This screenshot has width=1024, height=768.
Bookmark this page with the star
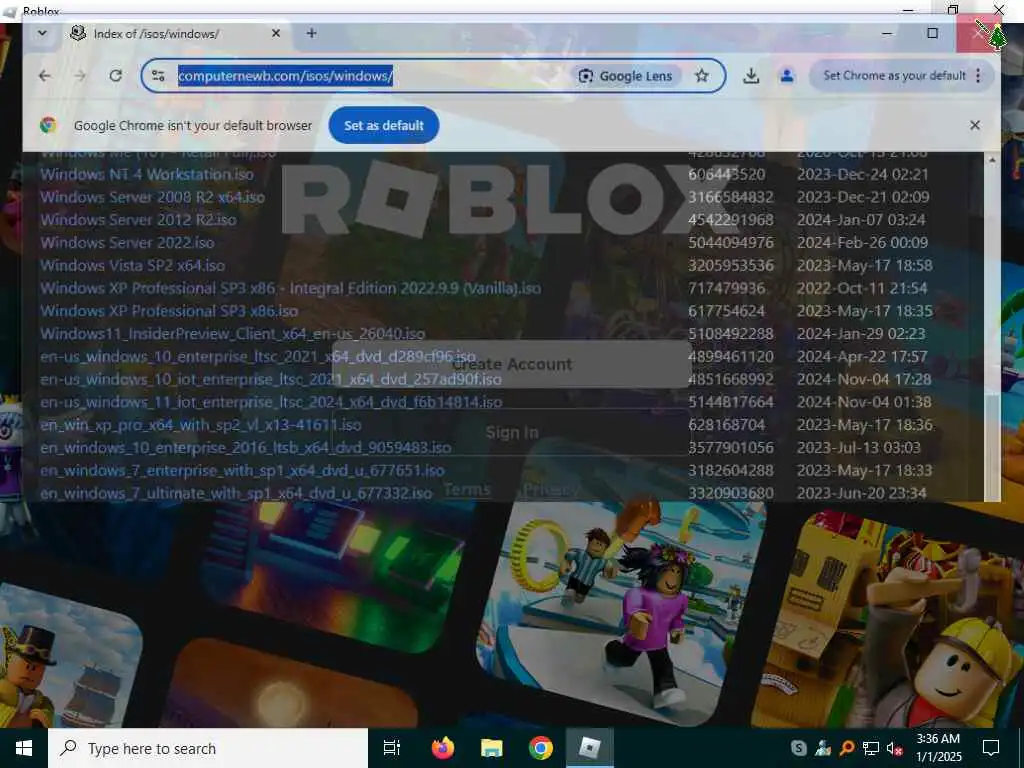tap(701, 76)
